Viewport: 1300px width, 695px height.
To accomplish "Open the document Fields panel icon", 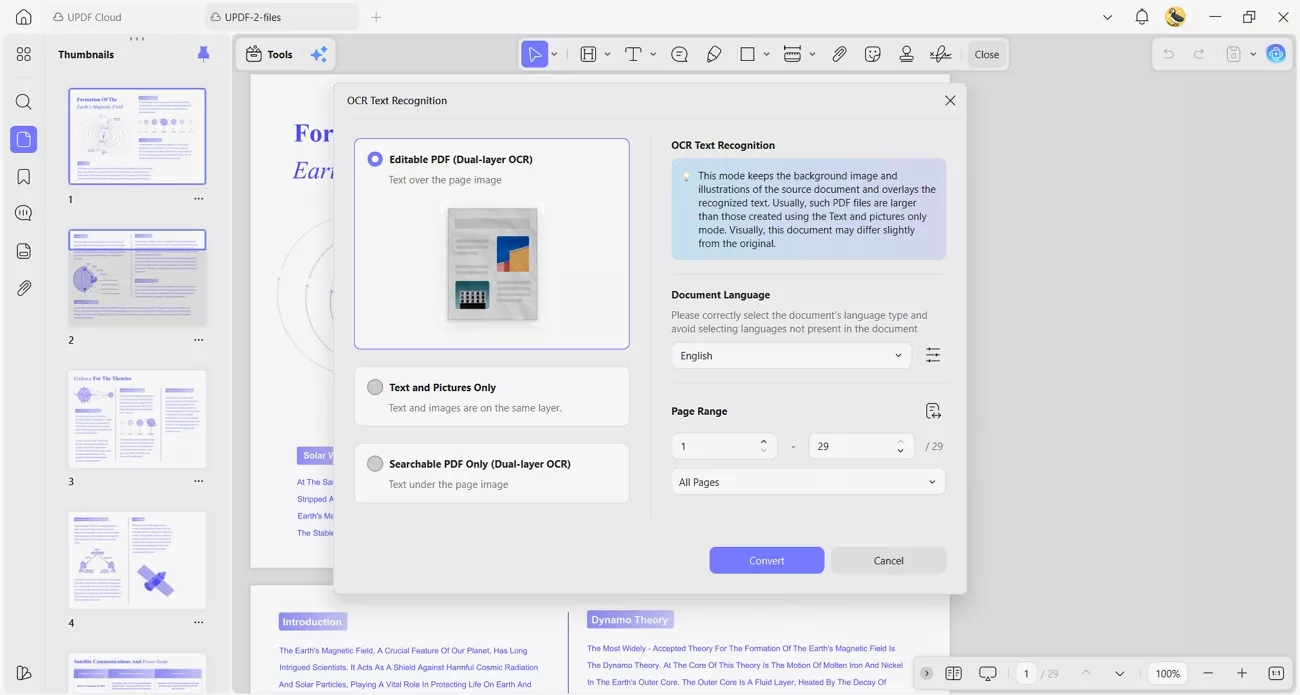I will click(24, 251).
